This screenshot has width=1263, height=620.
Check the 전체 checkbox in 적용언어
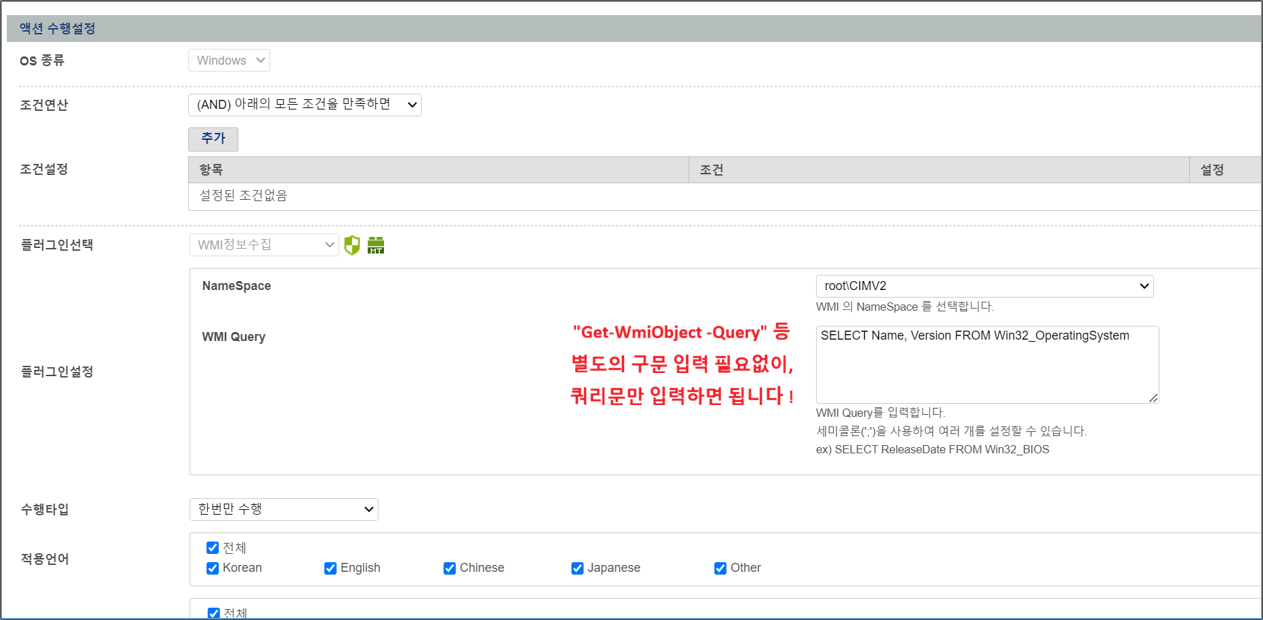coord(213,548)
